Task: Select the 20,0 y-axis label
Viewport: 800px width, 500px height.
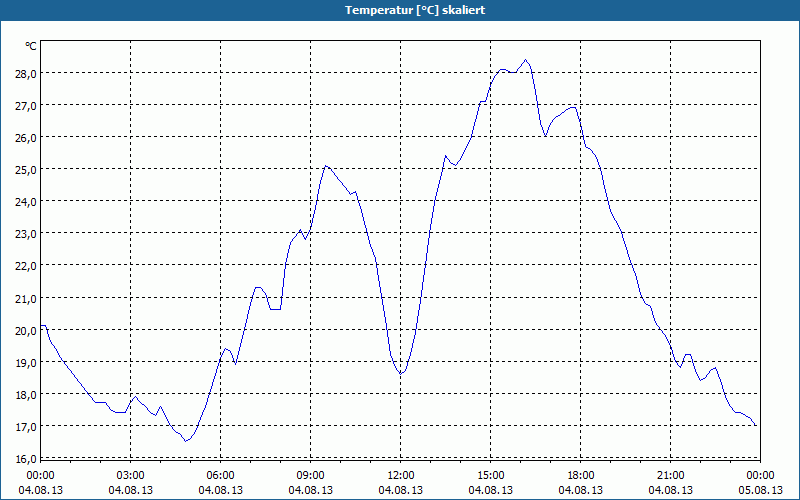Action: coord(26,330)
